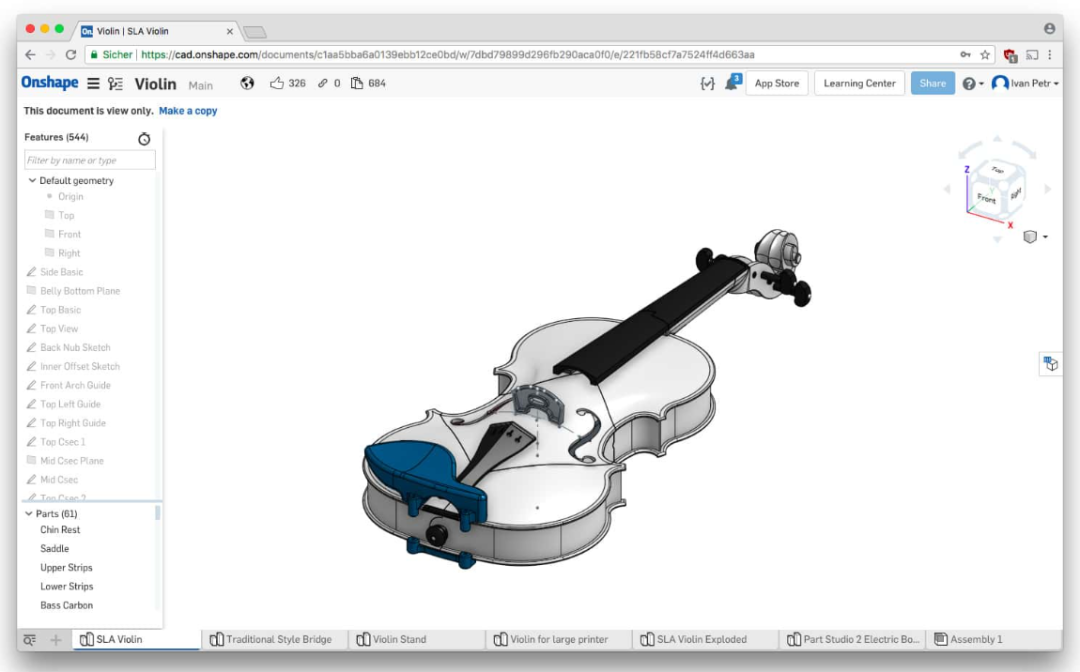Collapse the Parts (61) list
Screen dimensions: 1080x672
click(x=28, y=514)
